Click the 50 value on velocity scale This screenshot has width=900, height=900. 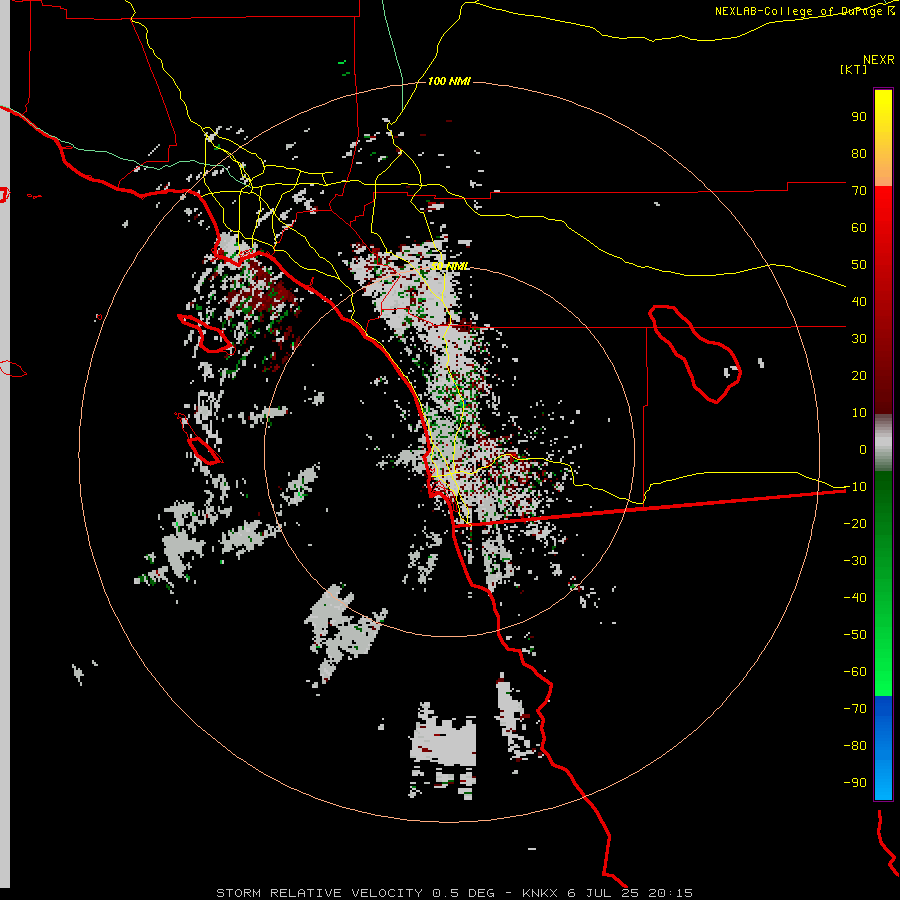click(859, 265)
